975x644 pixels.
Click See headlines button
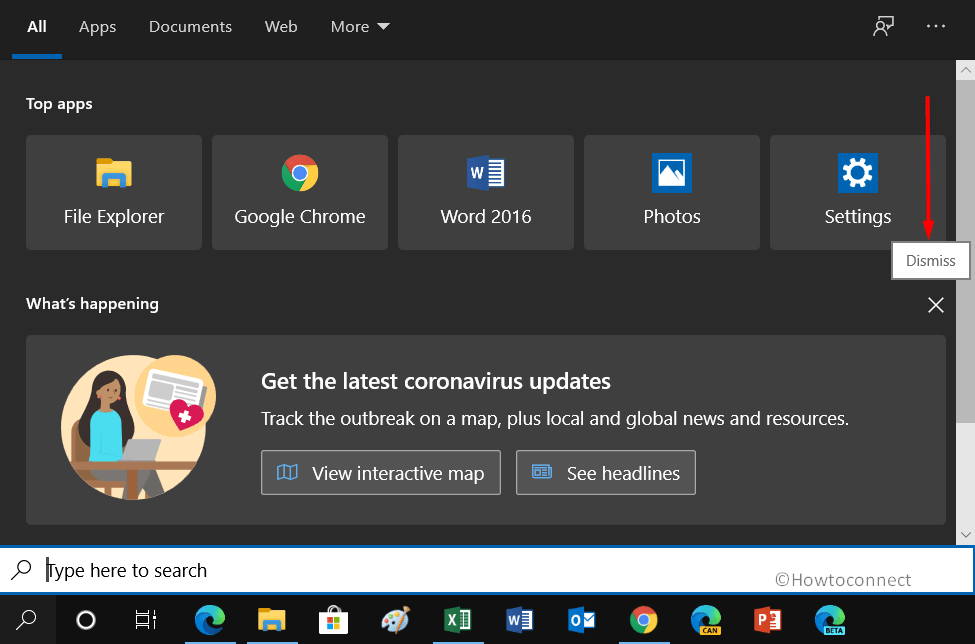(606, 472)
